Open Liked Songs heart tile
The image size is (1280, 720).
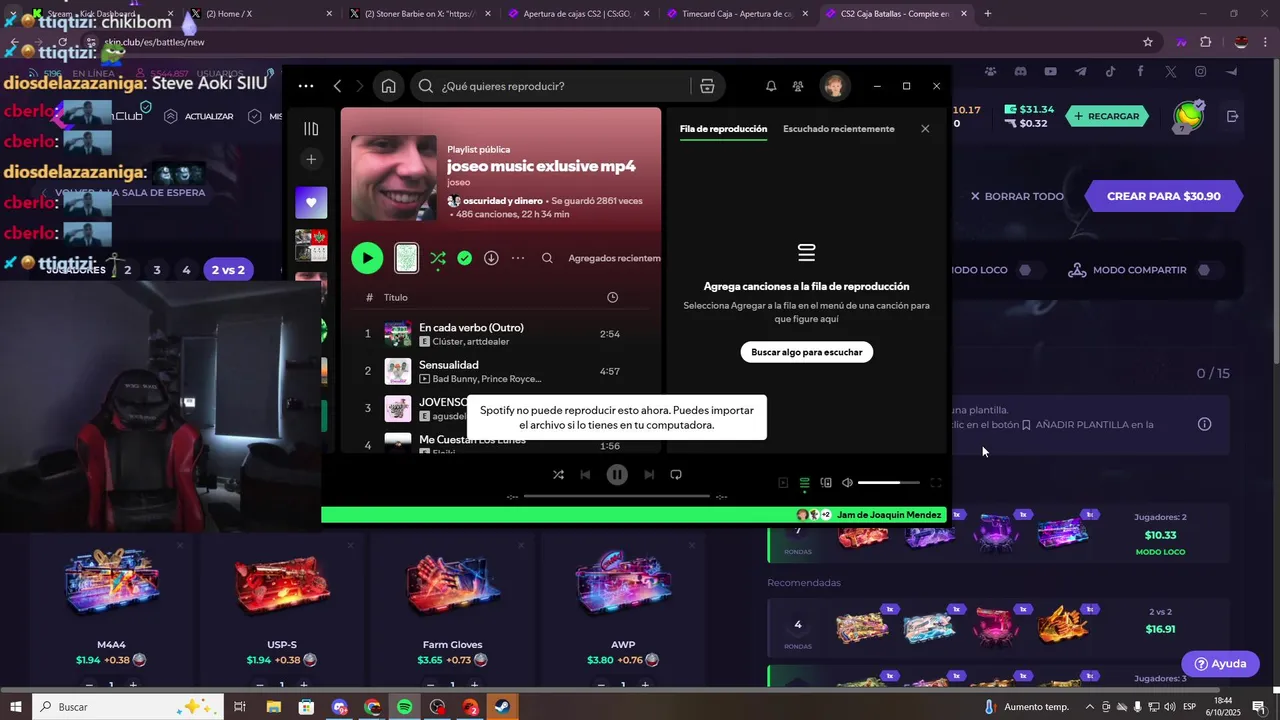pyautogui.click(x=311, y=202)
